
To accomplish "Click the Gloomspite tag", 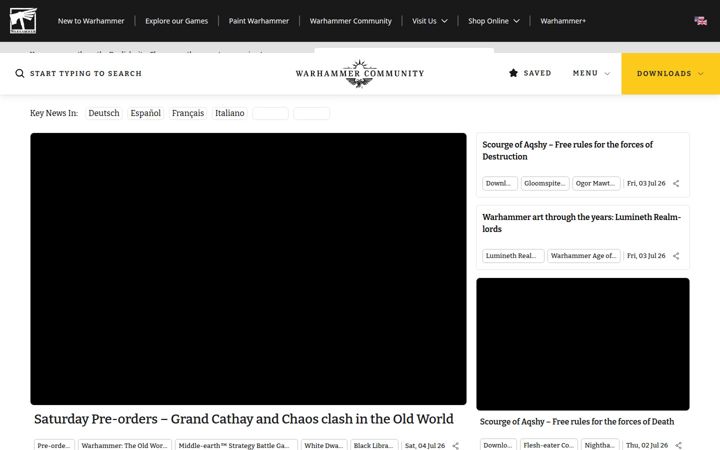I will coord(545,183).
